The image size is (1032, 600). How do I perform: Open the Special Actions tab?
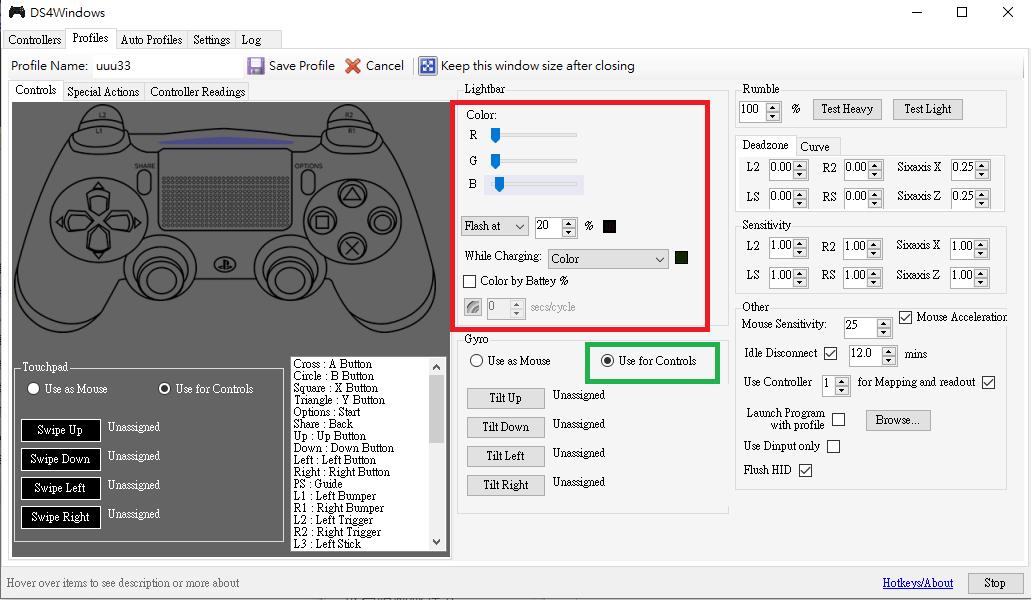[103, 92]
